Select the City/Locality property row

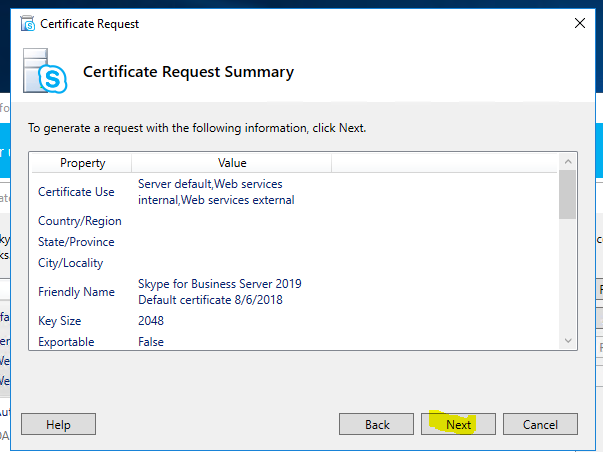(x=294, y=263)
